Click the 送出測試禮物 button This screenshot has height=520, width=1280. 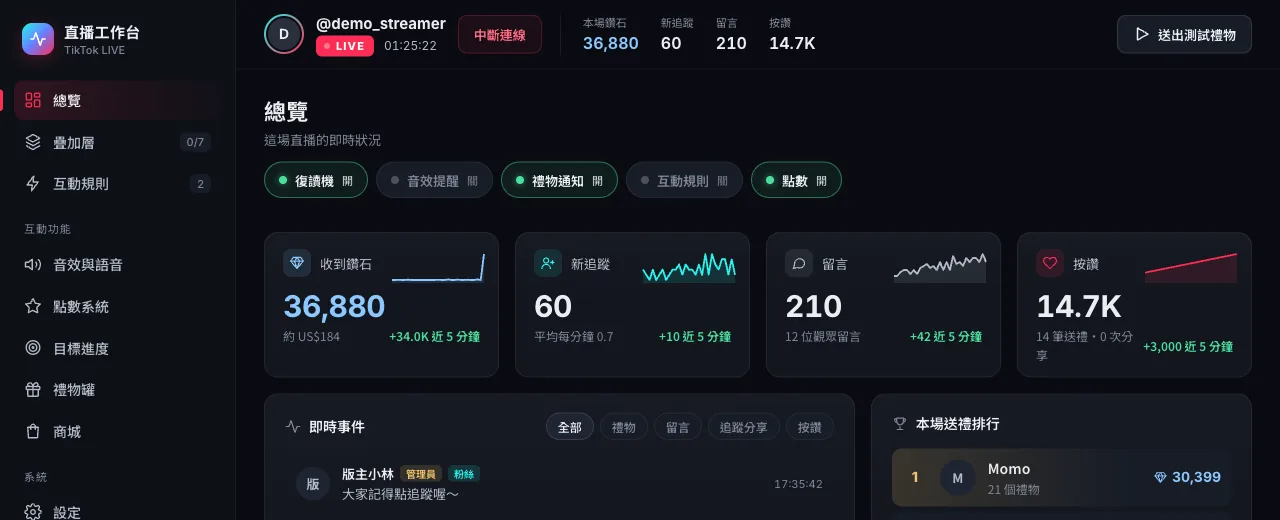pyautogui.click(x=1185, y=35)
